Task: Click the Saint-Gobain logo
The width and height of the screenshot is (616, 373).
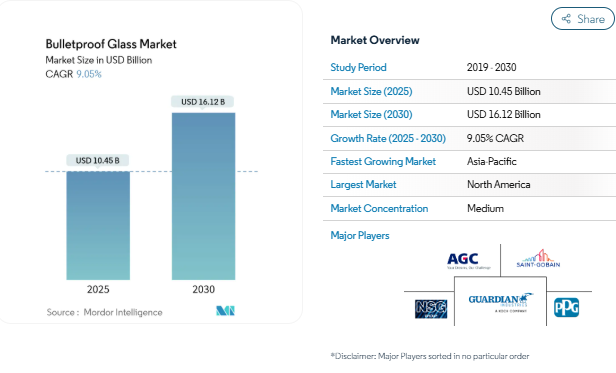Action: pos(538,258)
